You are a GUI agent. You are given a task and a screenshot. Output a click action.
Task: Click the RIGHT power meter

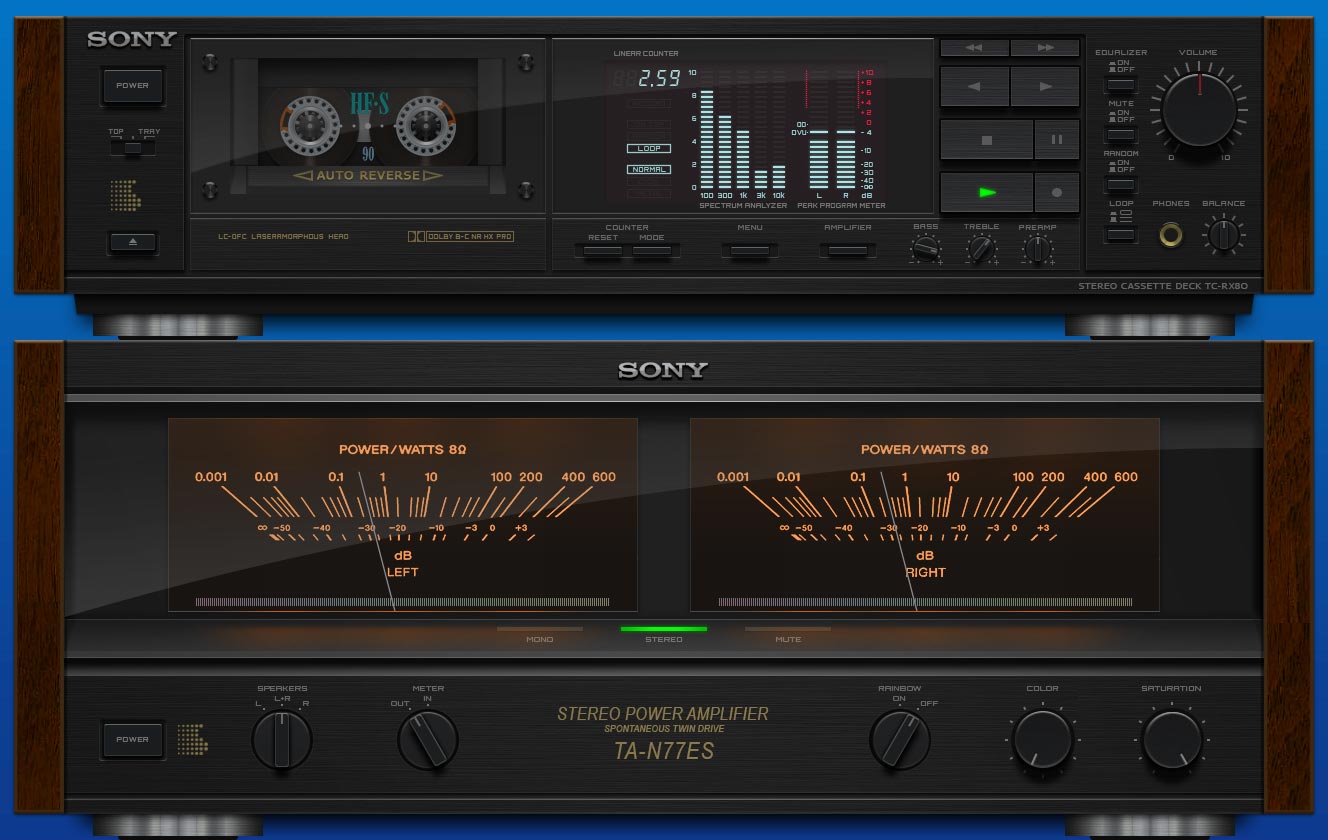(925, 515)
